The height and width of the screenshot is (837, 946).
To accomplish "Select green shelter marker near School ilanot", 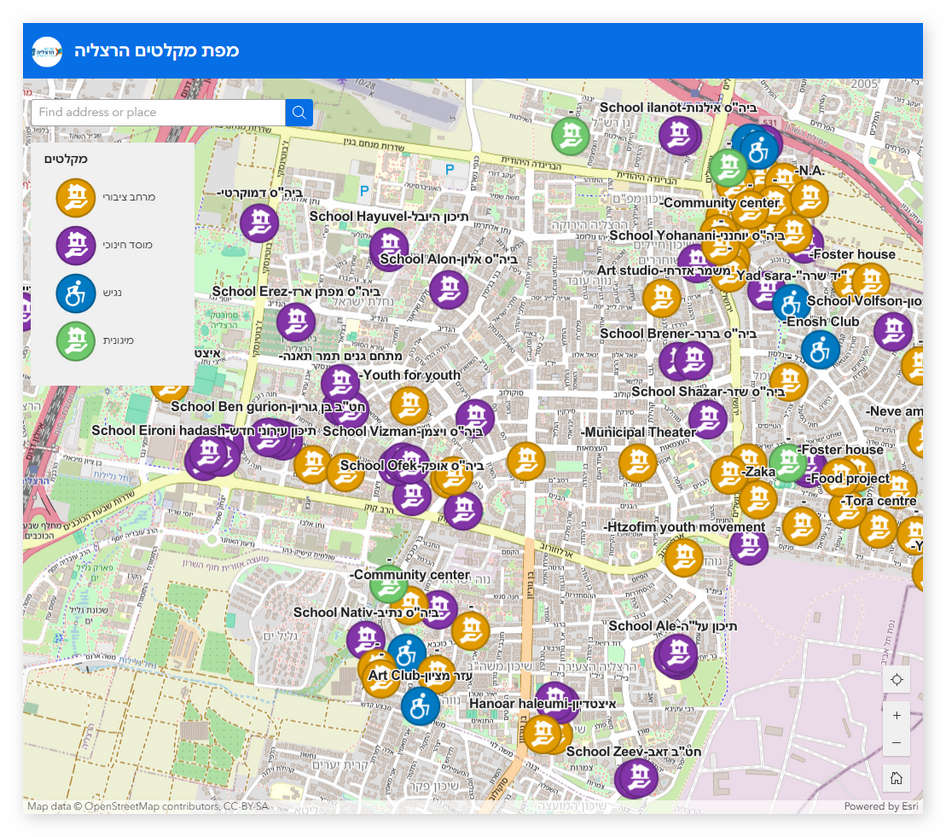I will pos(570,136).
